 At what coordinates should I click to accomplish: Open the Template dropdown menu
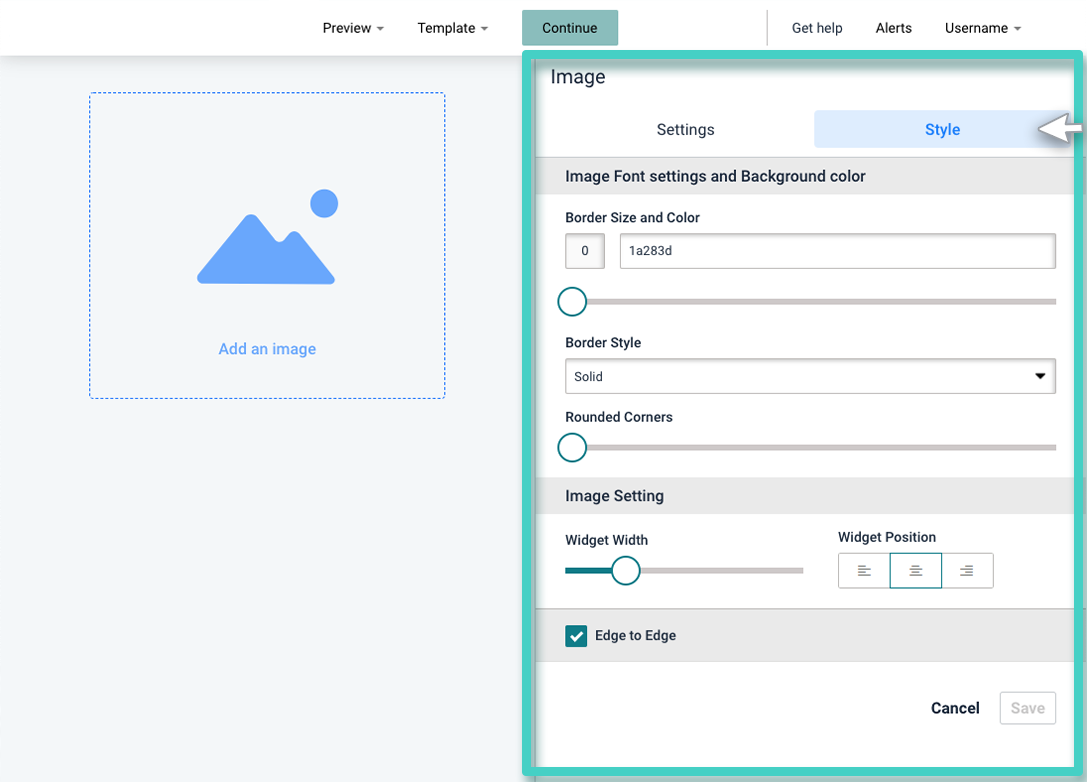point(453,28)
